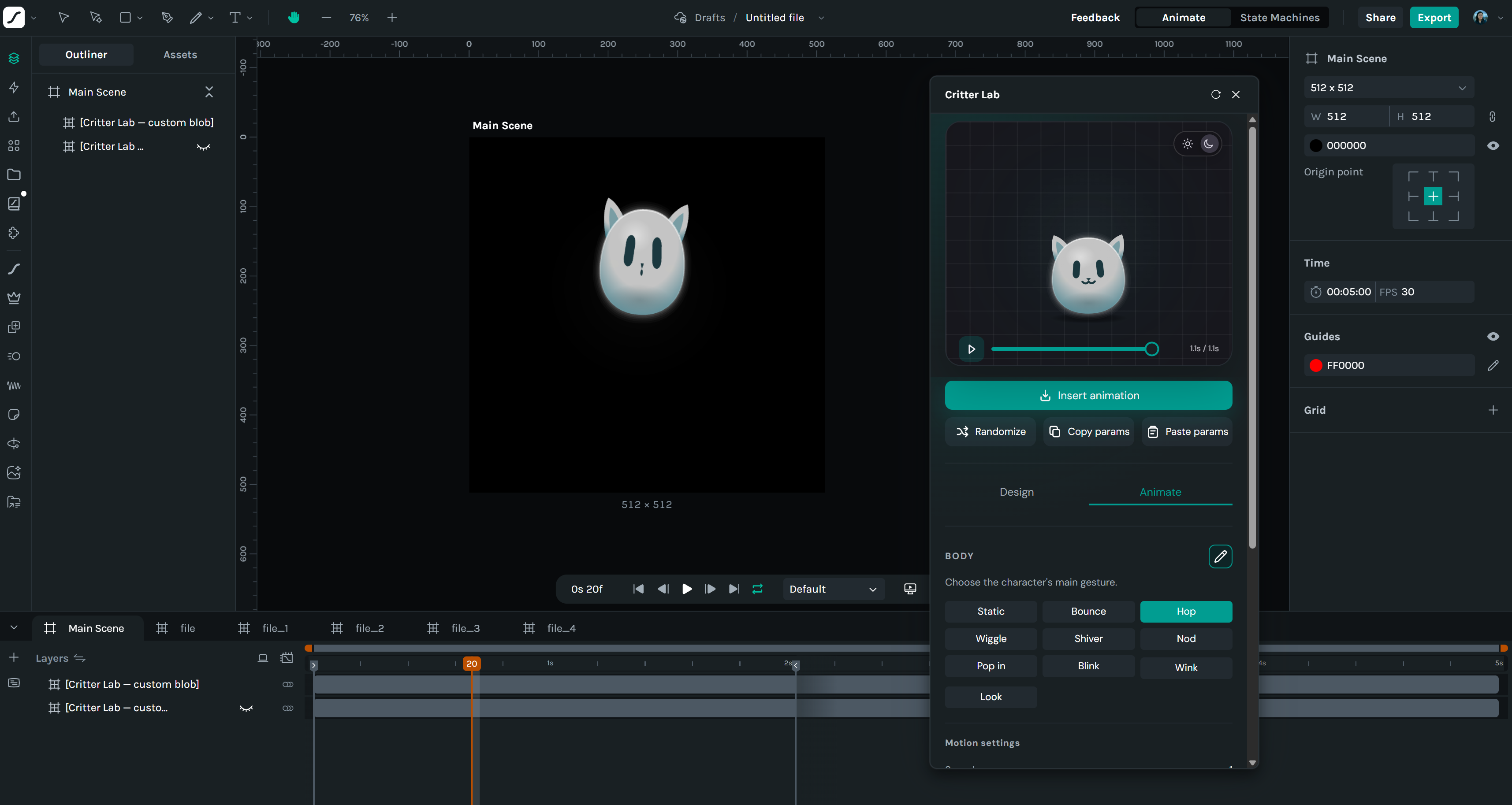This screenshot has height=805, width=1512.
Task: Open the preview monitor icon in playback bar
Action: click(x=910, y=589)
